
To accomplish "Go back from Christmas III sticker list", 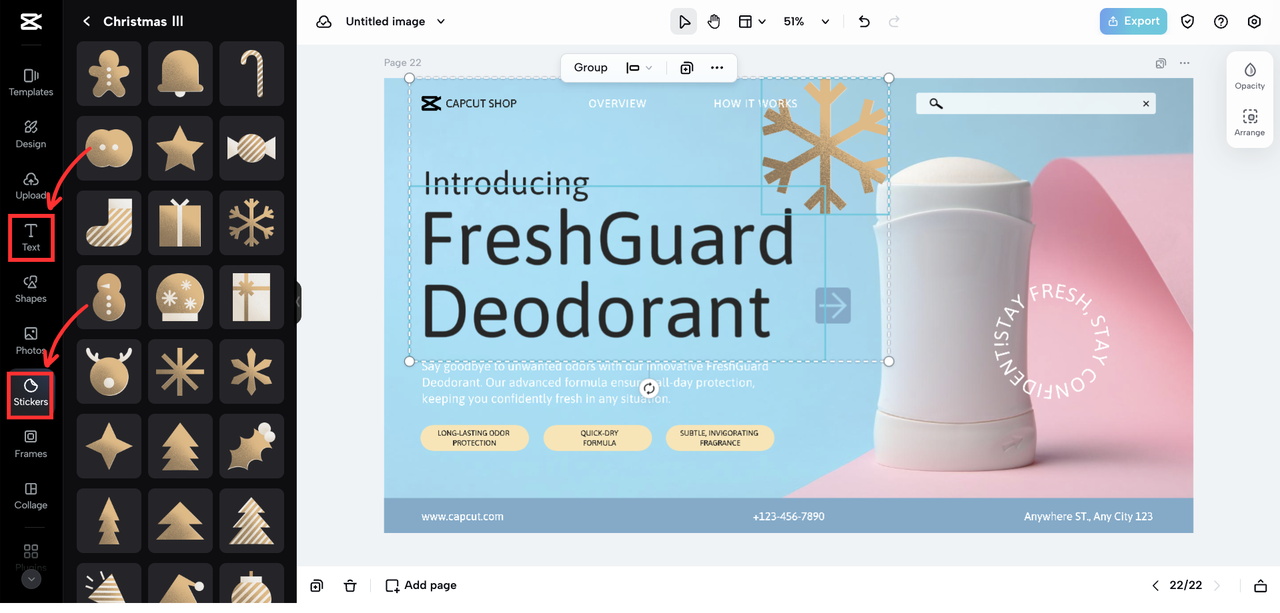I will pyautogui.click(x=86, y=21).
